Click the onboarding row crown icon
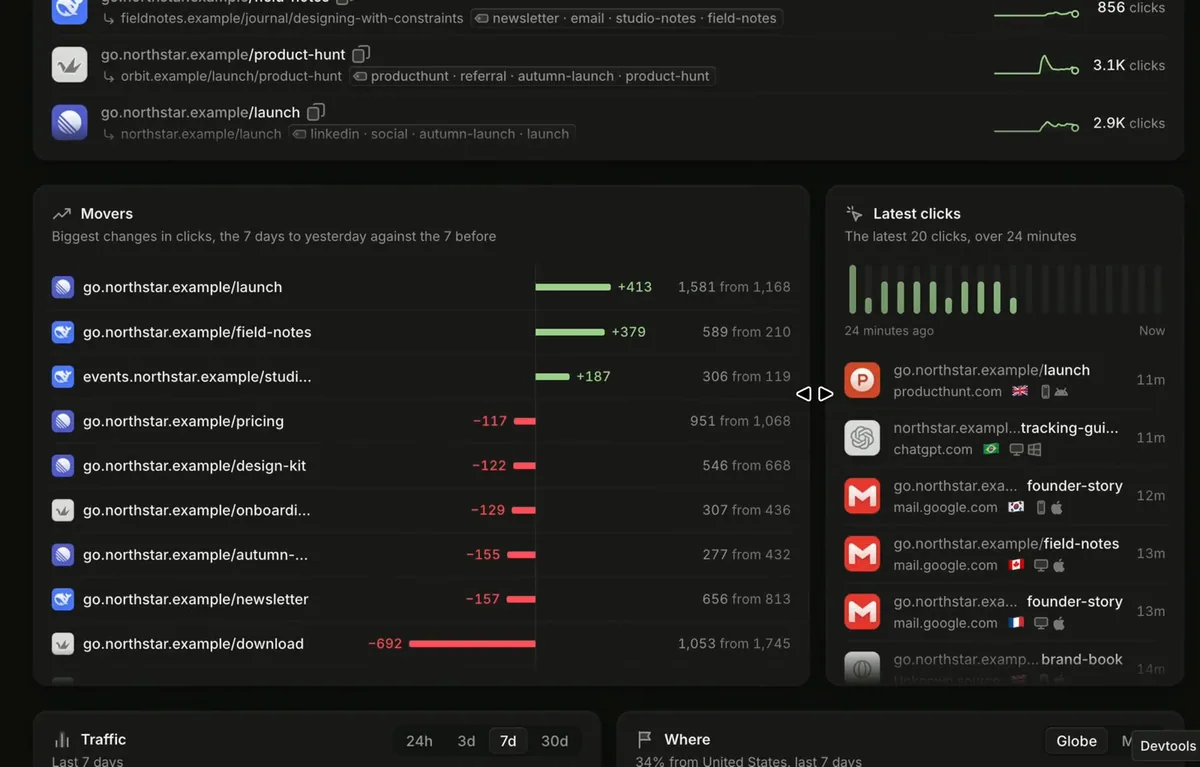Viewport: 1200px width, 767px height. tap(63, 510)
